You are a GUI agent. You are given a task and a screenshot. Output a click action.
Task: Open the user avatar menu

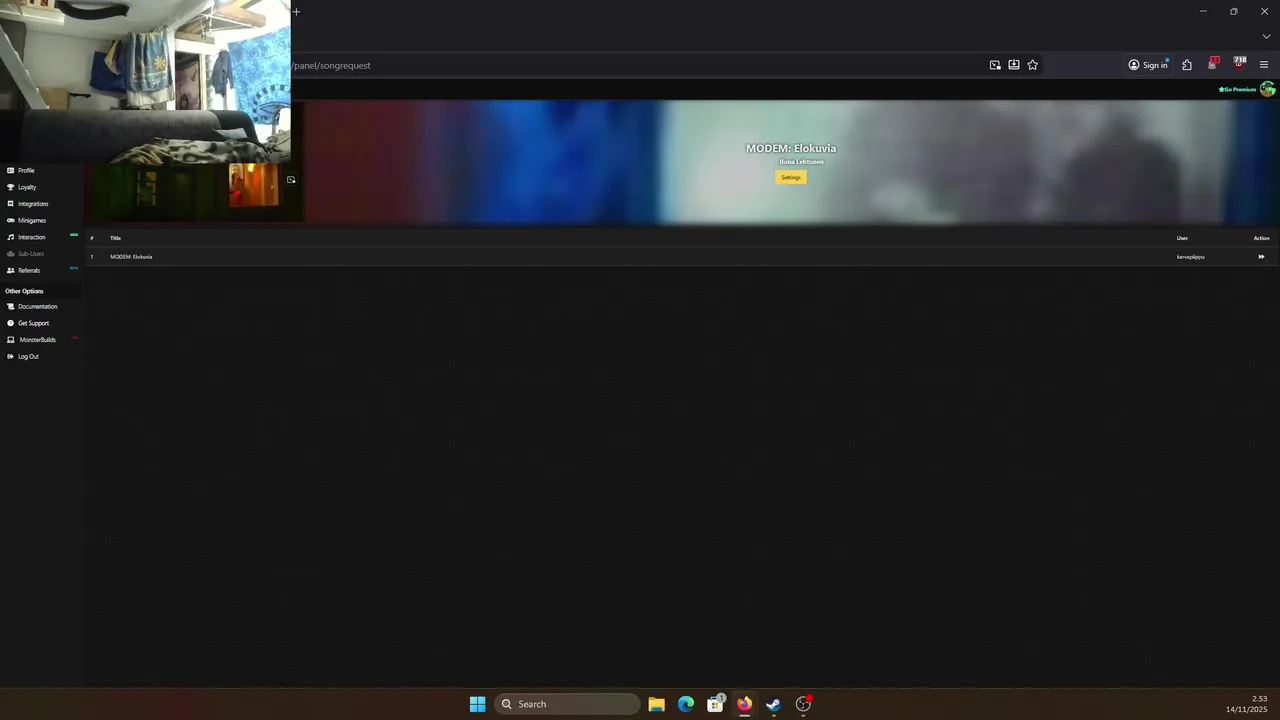click(1268, 89)
